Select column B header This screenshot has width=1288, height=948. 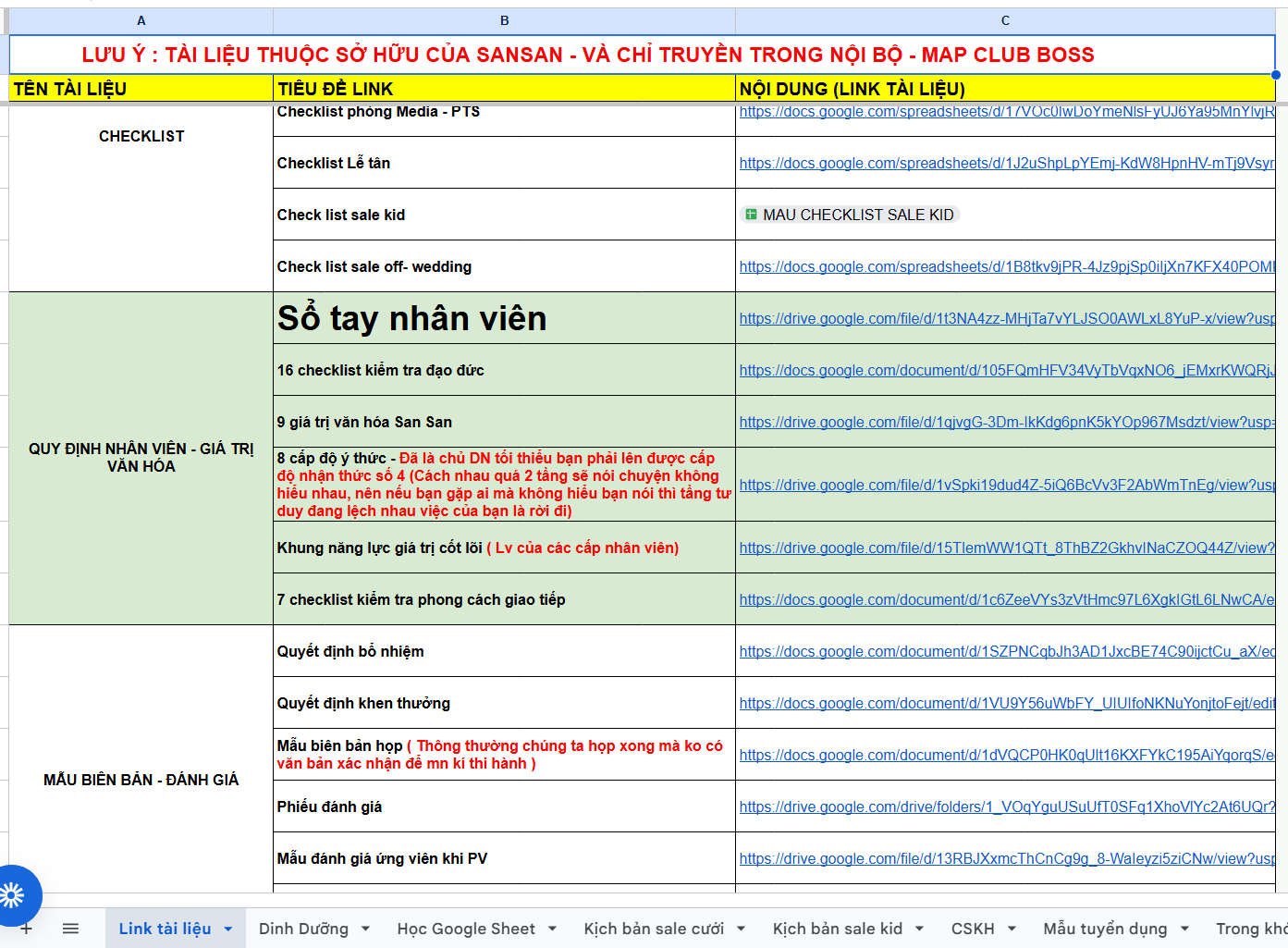pos(505,20)
